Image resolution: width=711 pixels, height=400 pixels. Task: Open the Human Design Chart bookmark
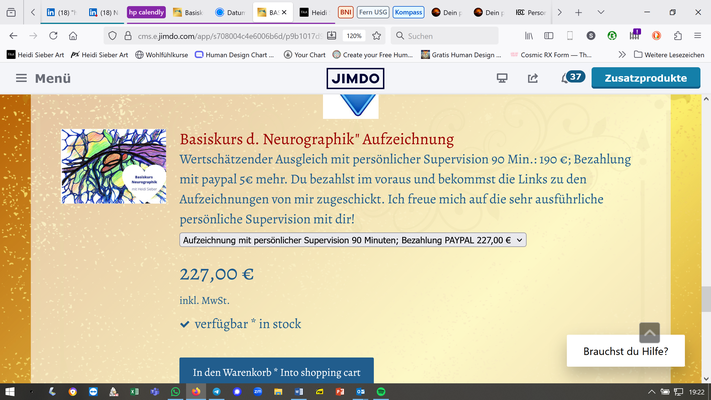coord(234,54)
